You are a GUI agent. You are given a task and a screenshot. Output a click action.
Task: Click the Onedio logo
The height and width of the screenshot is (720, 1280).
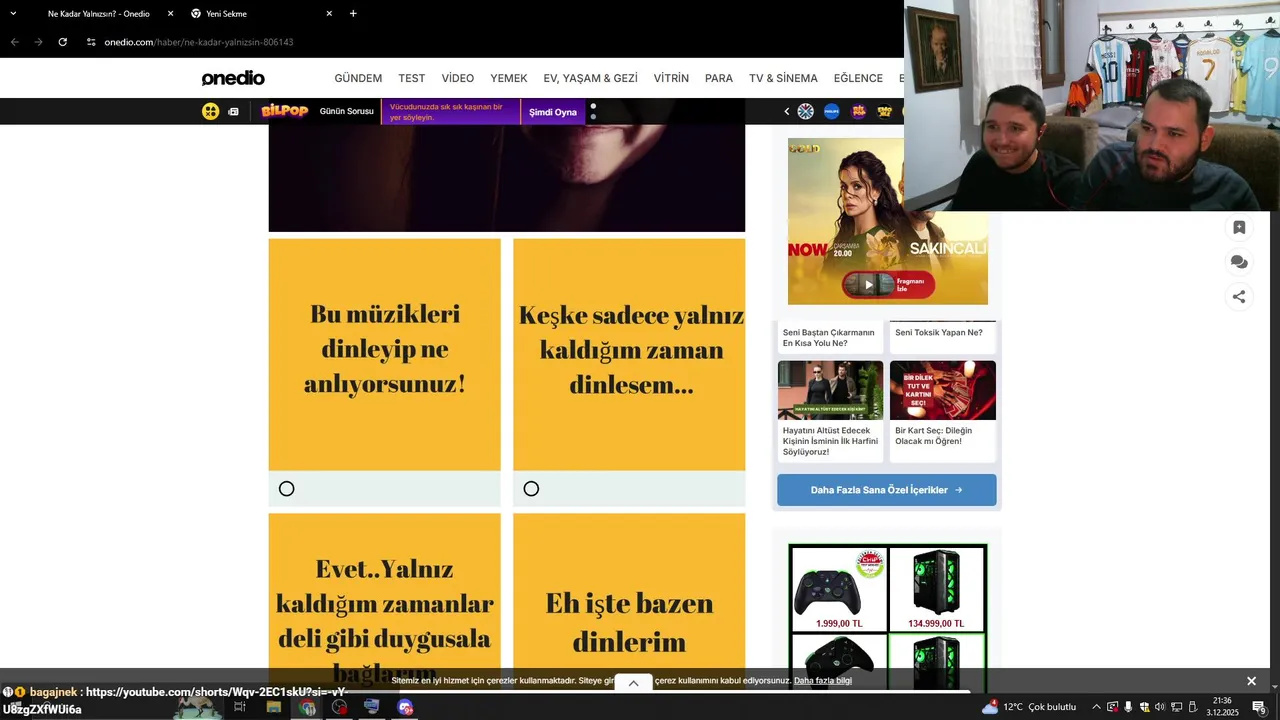(233, 78)
